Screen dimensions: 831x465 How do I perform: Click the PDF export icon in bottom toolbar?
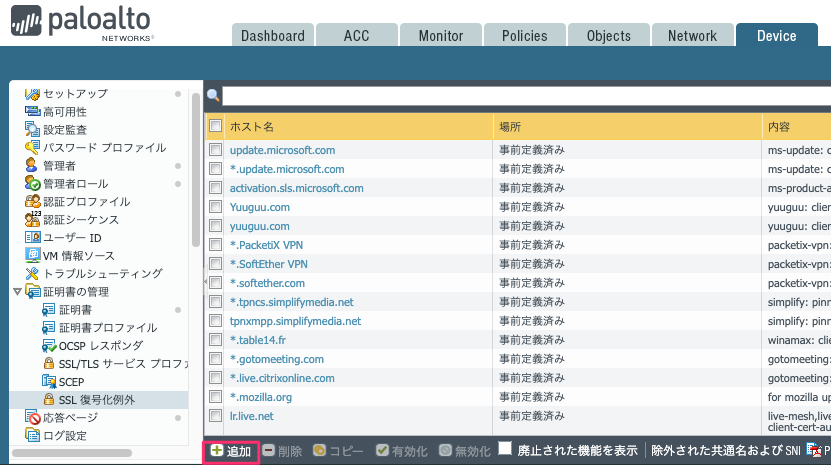point(814,450)
